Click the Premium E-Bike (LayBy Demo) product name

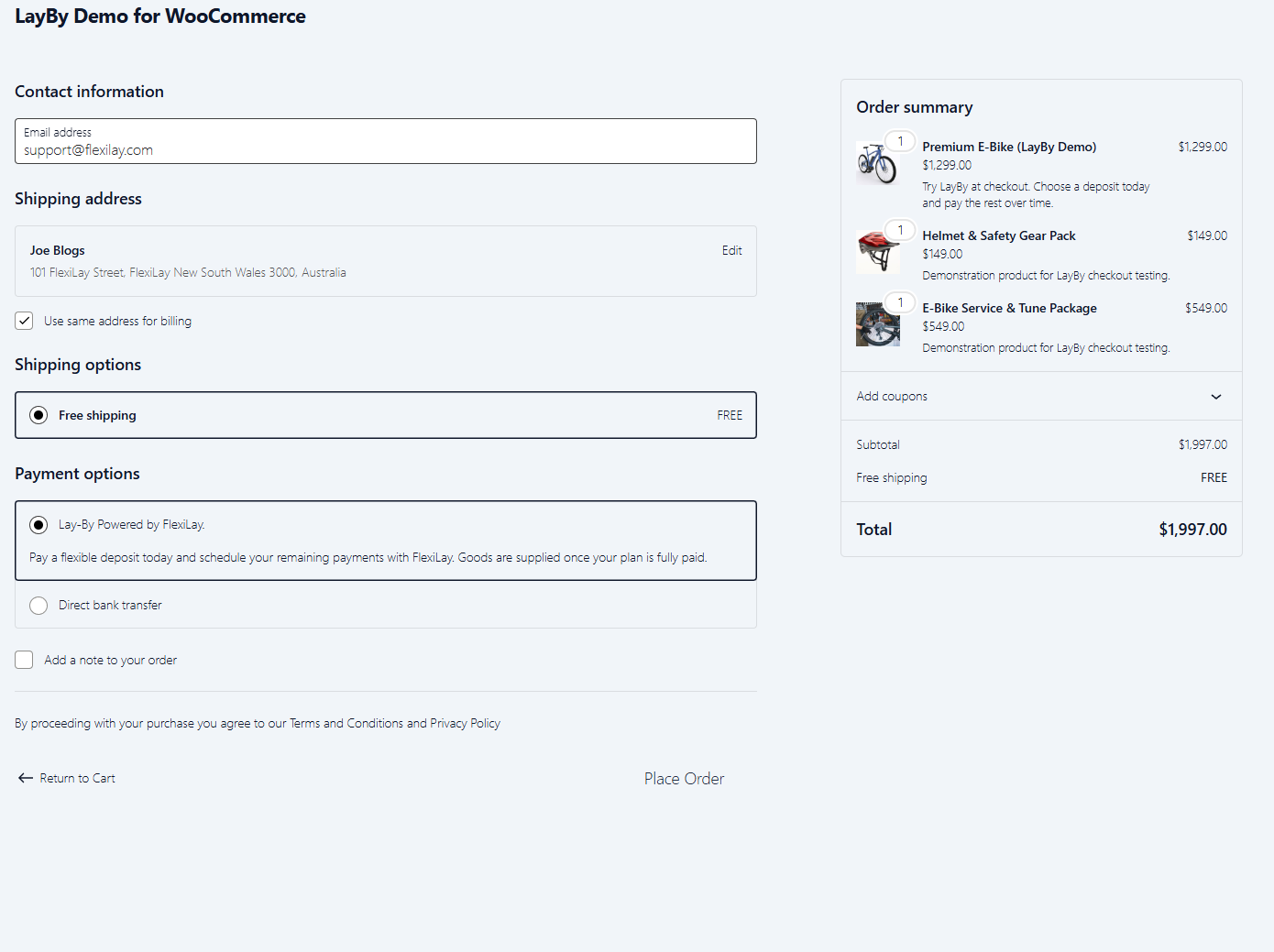pos(1009,147)
